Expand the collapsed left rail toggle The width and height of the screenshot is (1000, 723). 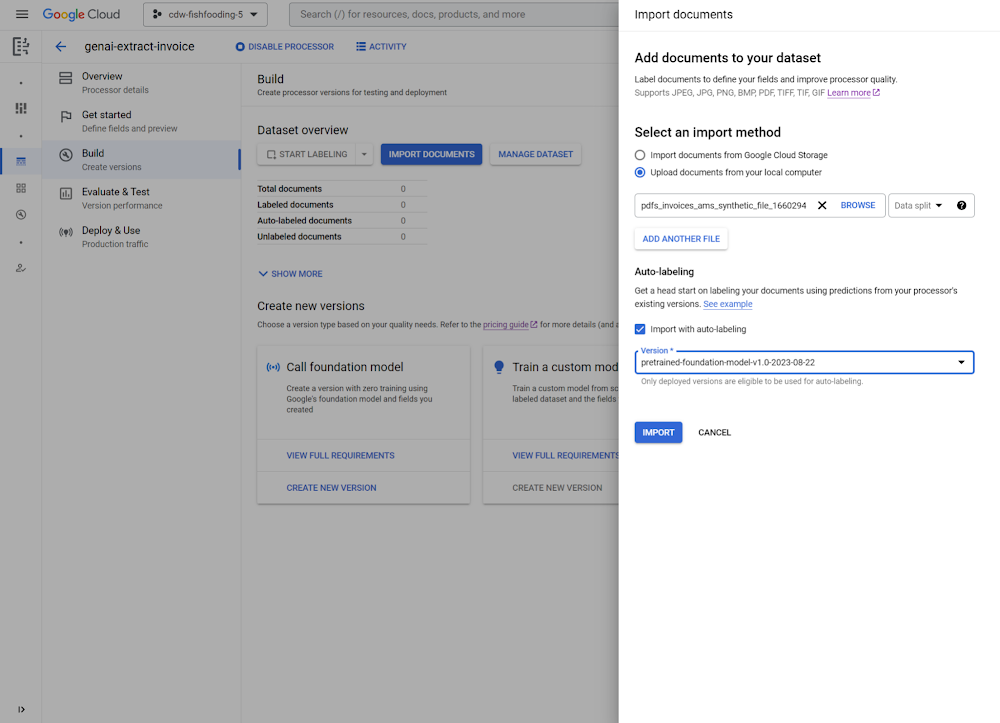(21, 709)
